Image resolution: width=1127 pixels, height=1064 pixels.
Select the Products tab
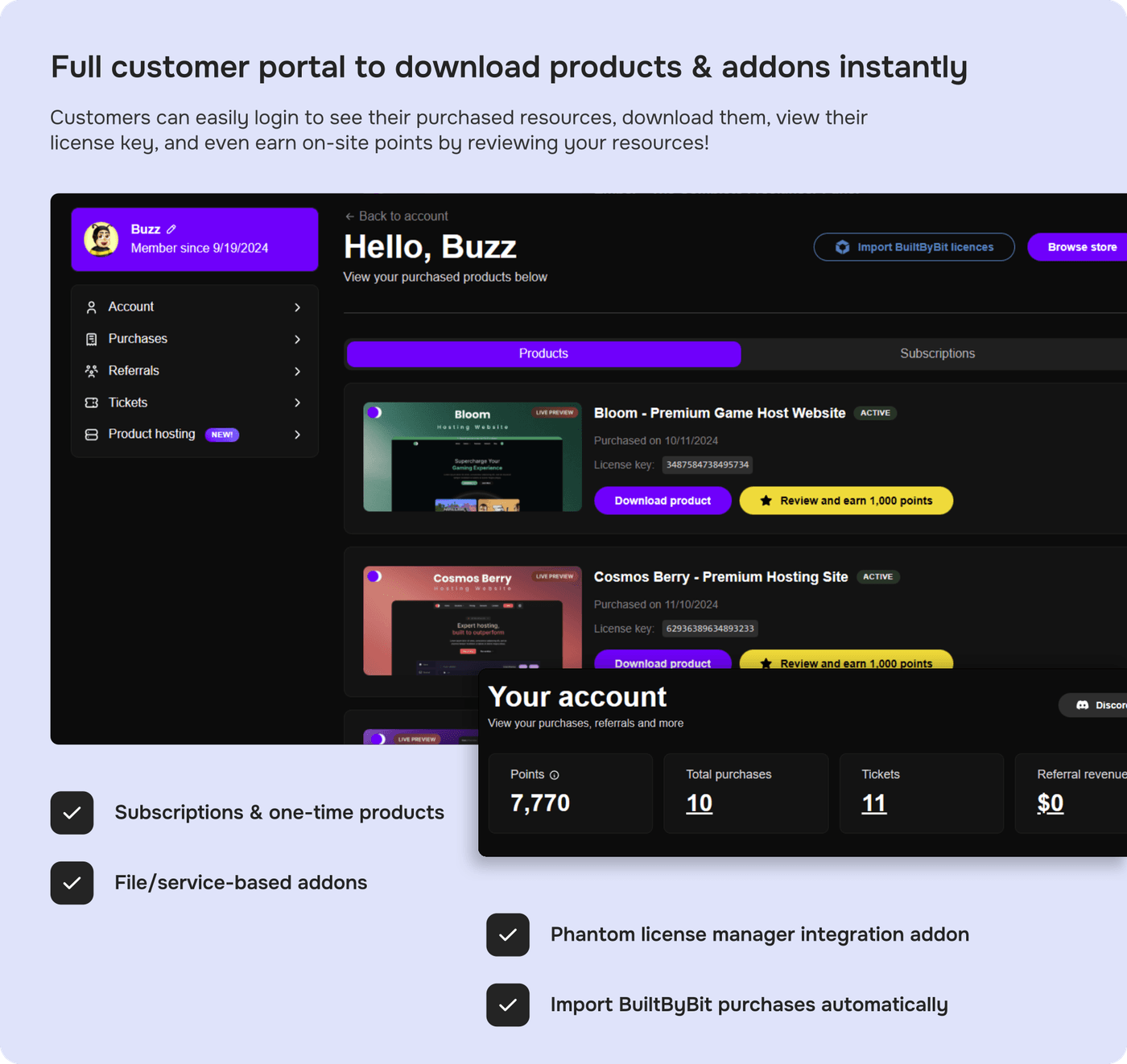(543, 354)
